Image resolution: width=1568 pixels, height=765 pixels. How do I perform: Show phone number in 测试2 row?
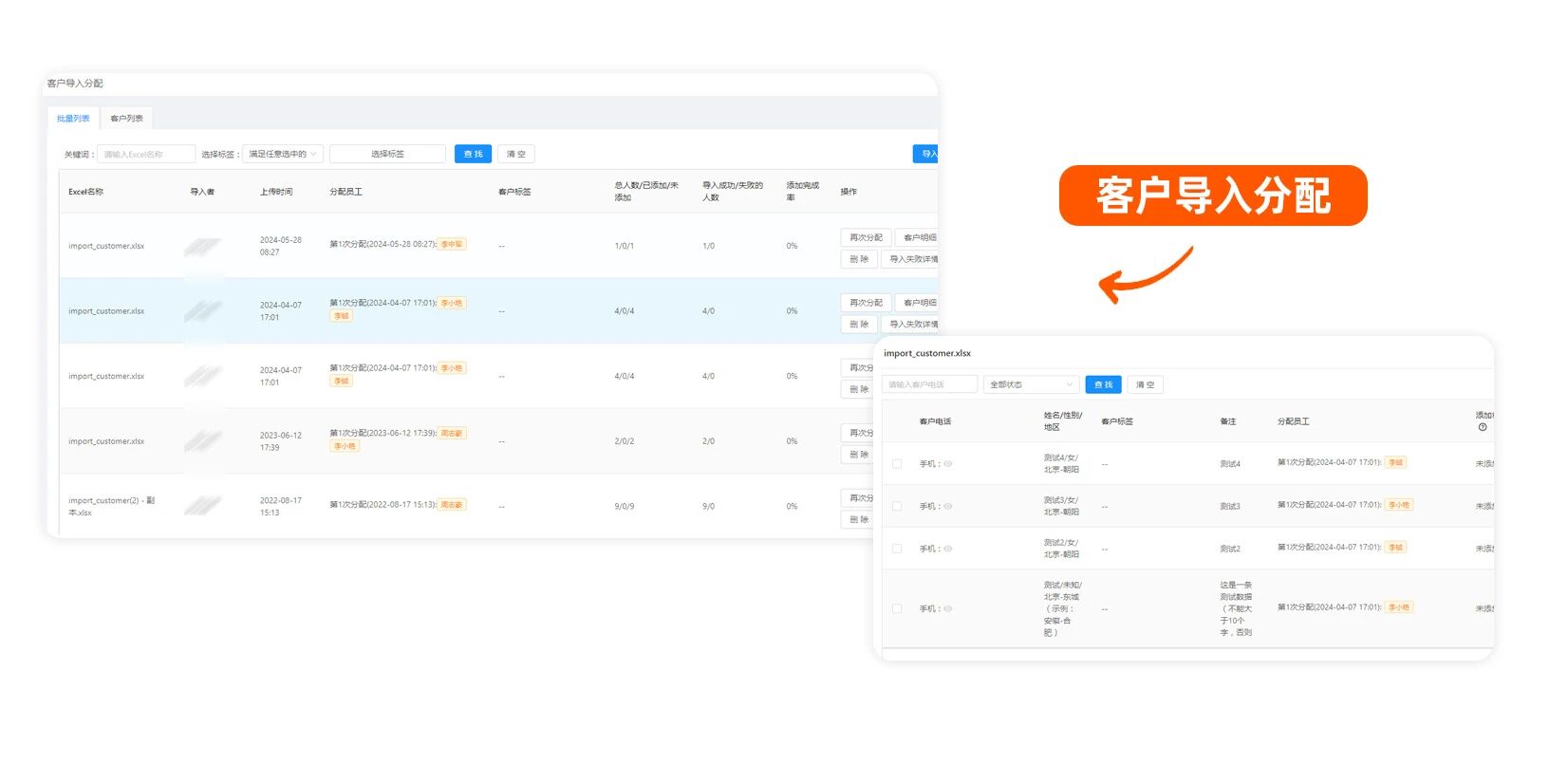click(x=947, y=549)
